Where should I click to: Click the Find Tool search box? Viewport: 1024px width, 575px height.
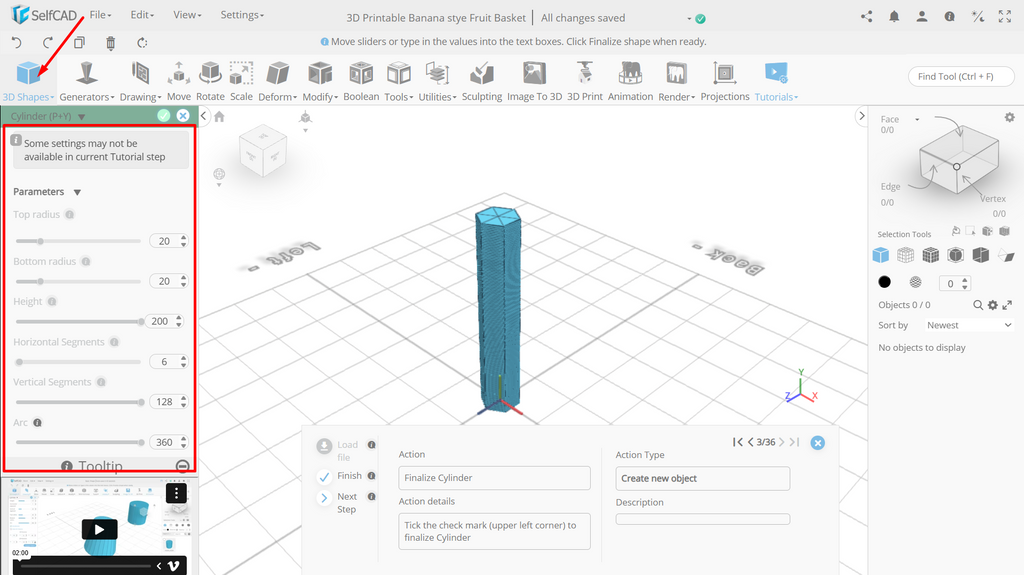pyautogui.click(x=960, y=76)
